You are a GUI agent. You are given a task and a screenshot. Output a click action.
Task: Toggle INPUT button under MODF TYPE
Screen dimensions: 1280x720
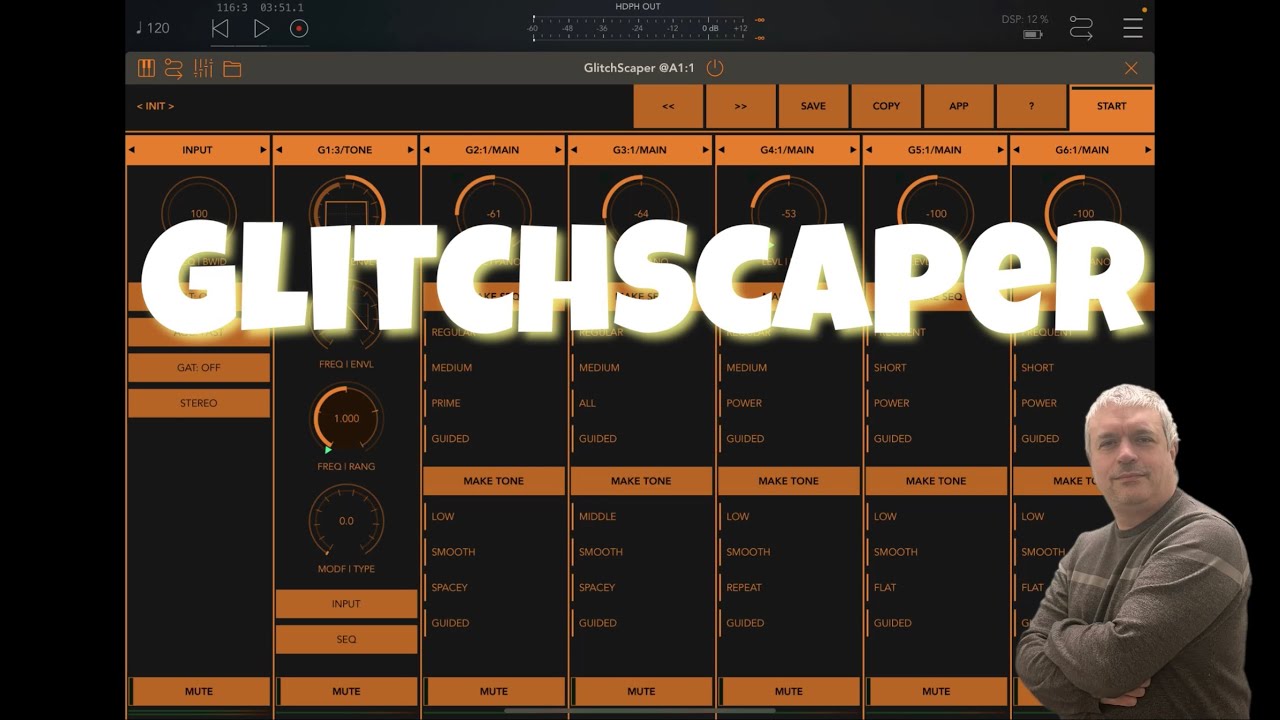pyautogui.click(x=346, y=604)
